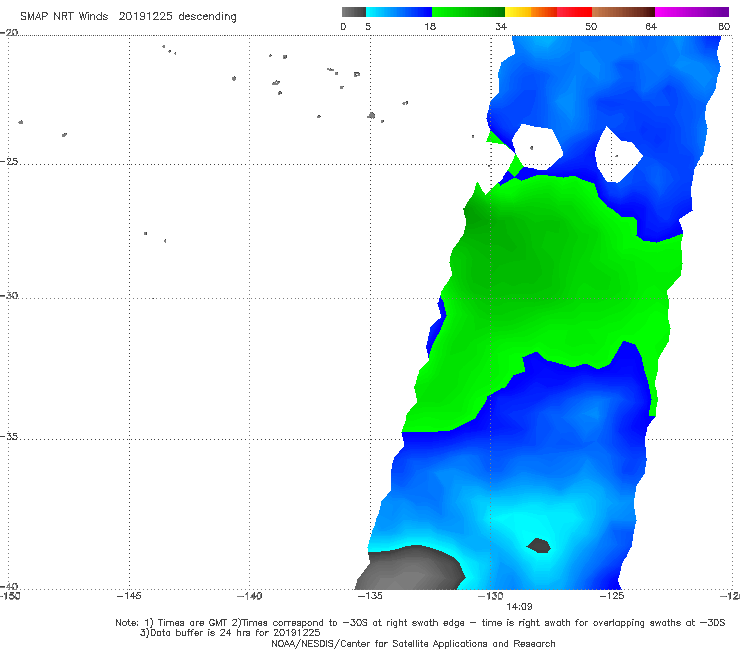Screen dimensions: 740x650
Task: Click the large dark gray low-wind patch
Action: 411,568
